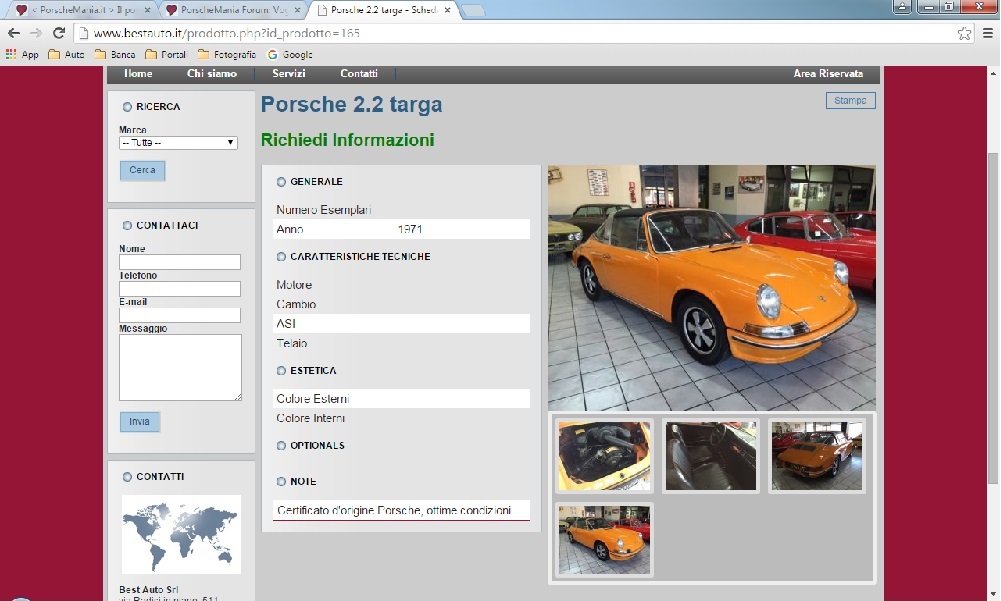Click the CARATTERISTICHE TECNICHE bullet icon
The width and height of the screenshot is (1001, 601).
tap(281, 257)
